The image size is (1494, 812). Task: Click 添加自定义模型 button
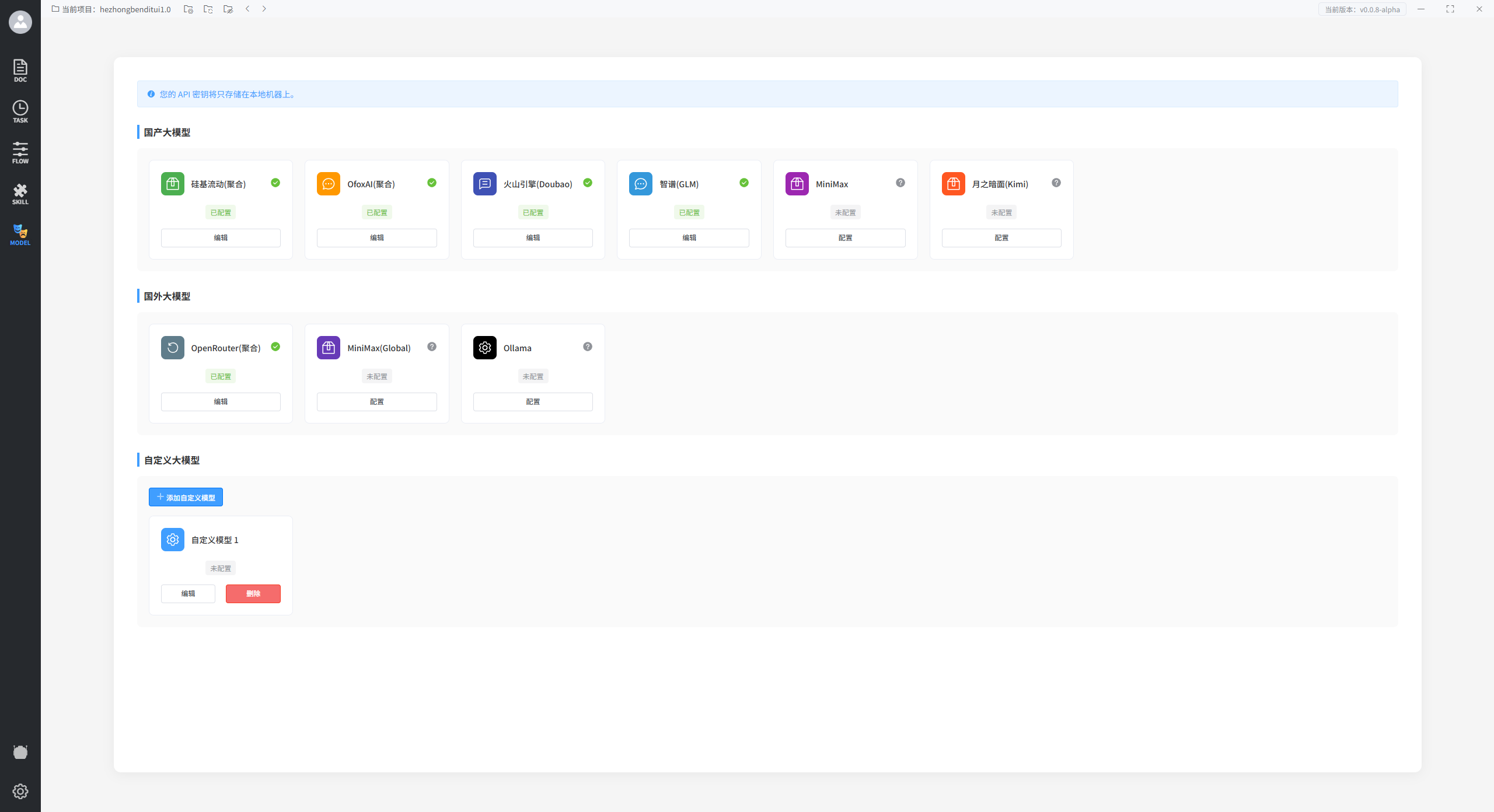pyautogui.click(x=186, y=497)
